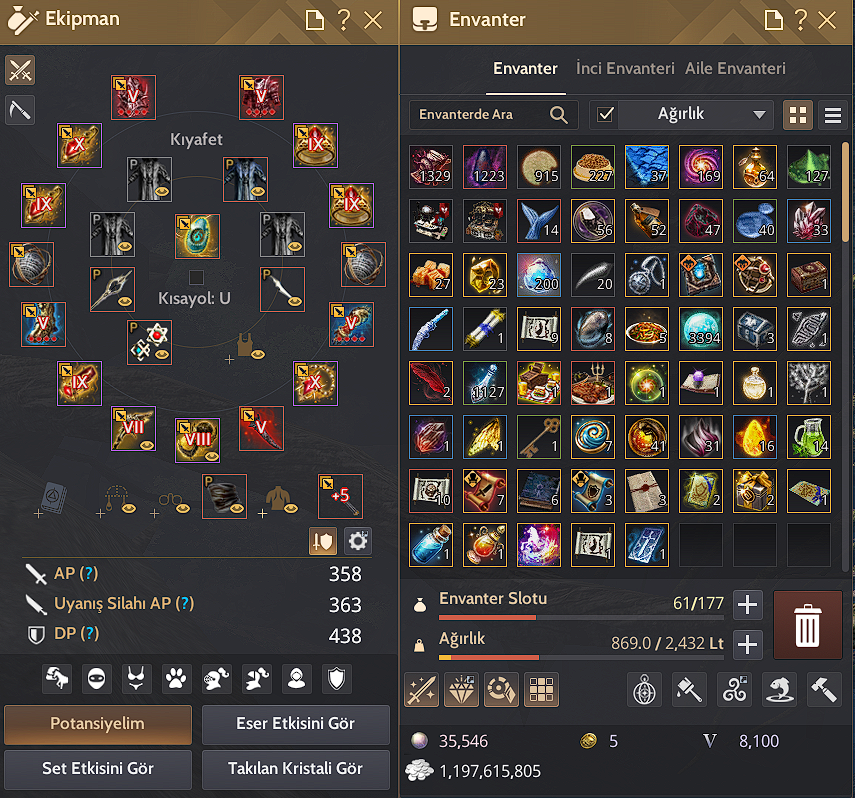This screenshot has height=798, width=855.
Task: Click the Takılan Kristali Gör button
Action: pos(296,769)
